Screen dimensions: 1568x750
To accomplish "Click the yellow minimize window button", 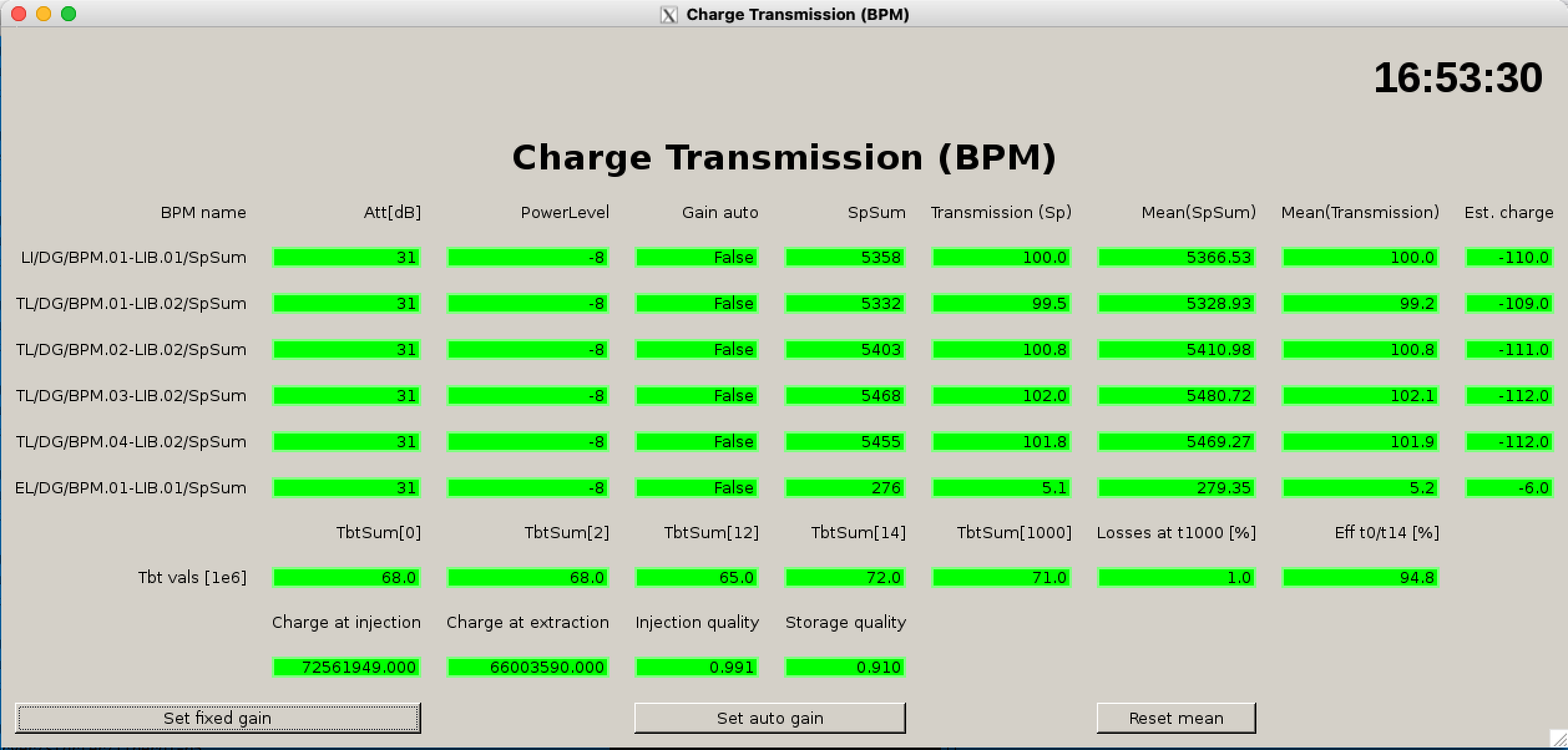I will (x=44, y=14).
